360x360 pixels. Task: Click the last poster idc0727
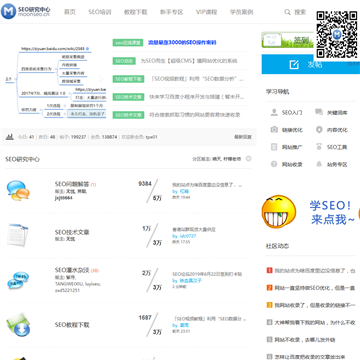pyautogui.click(x=188, y=236)
